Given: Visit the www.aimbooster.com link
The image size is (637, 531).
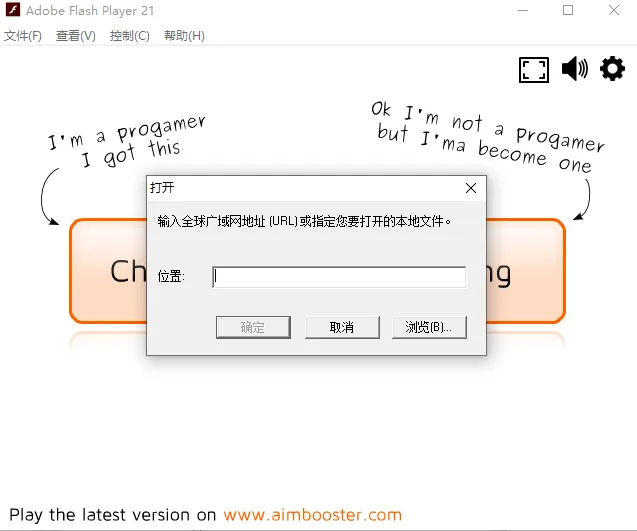Looking at the screenshot, I should [x=312, y=515].
